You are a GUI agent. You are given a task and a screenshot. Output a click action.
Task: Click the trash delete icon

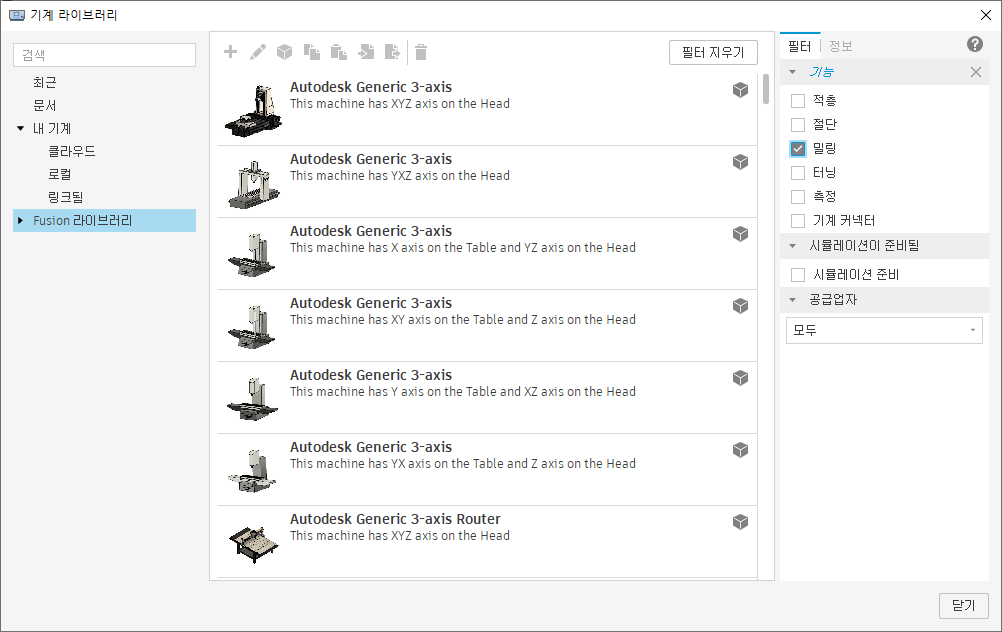click(x=420, y=52)
